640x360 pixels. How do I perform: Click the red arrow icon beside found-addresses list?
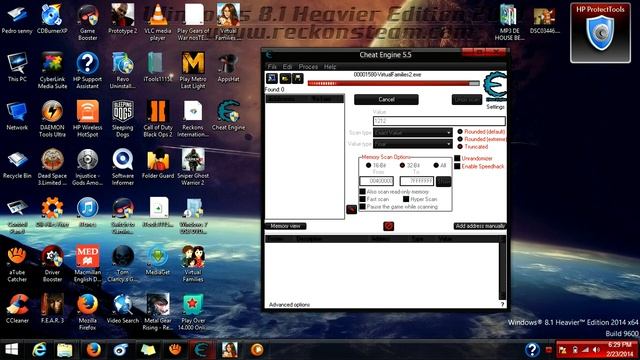pyautogui.click(x=351, y=209)
